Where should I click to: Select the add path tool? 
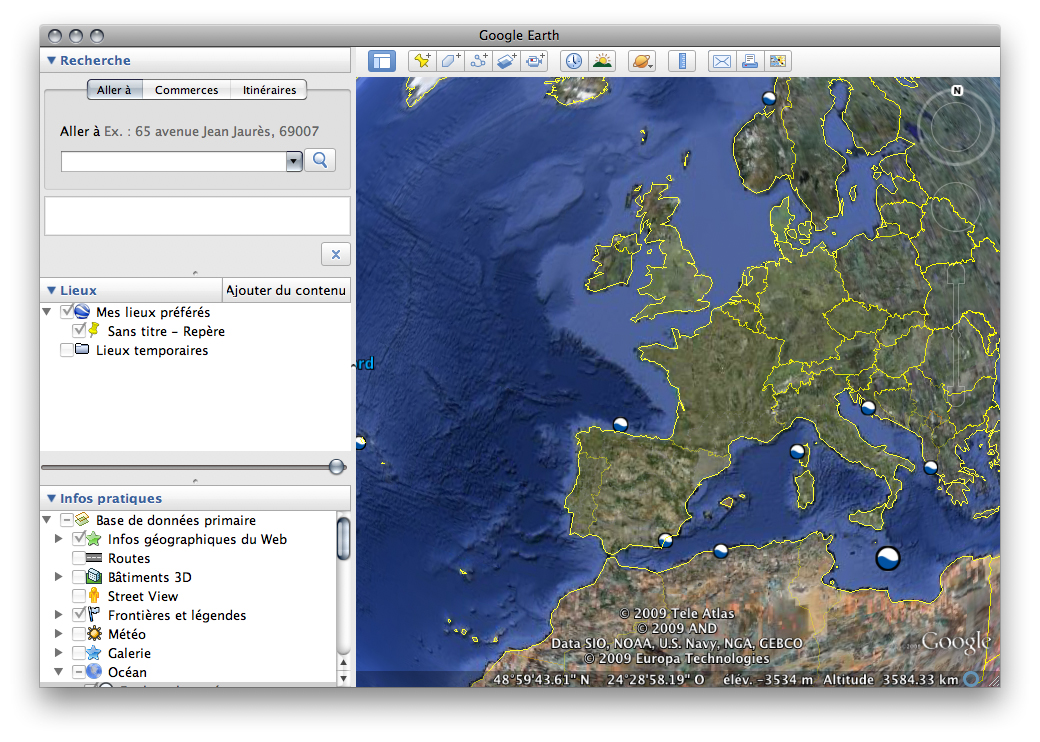479,61
